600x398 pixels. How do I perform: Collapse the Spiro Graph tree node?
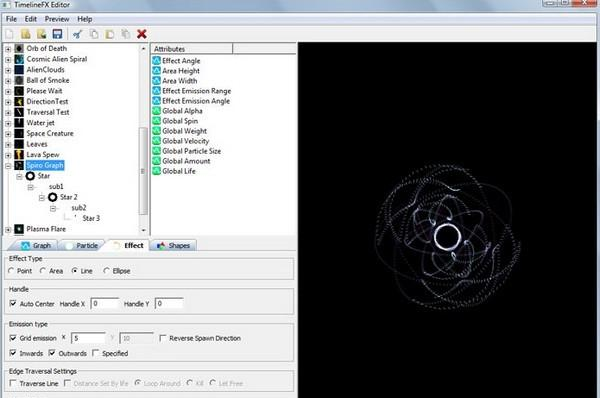pyautogui.click(x=8, y=166)
